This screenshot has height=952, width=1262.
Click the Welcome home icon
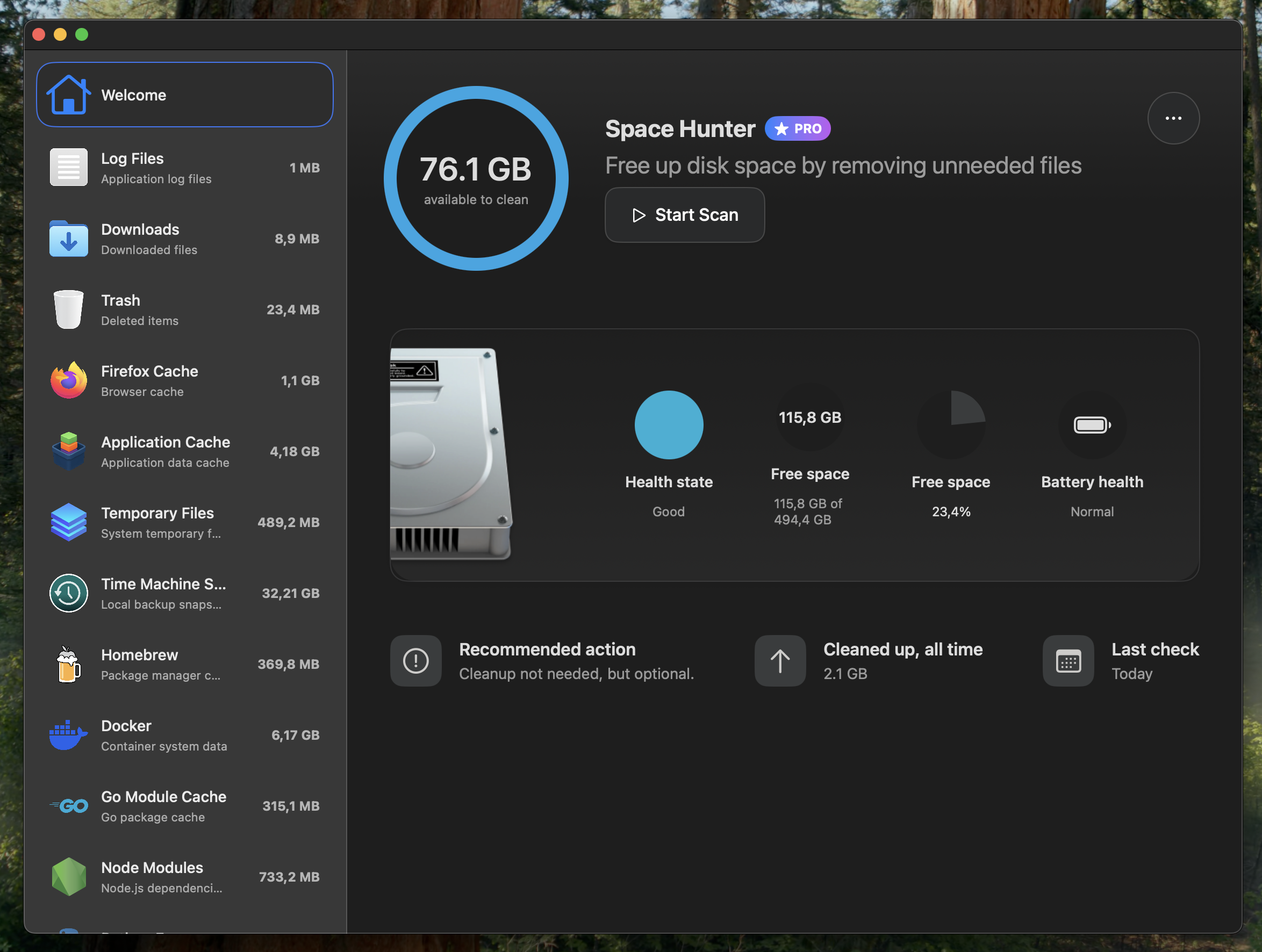69,95
